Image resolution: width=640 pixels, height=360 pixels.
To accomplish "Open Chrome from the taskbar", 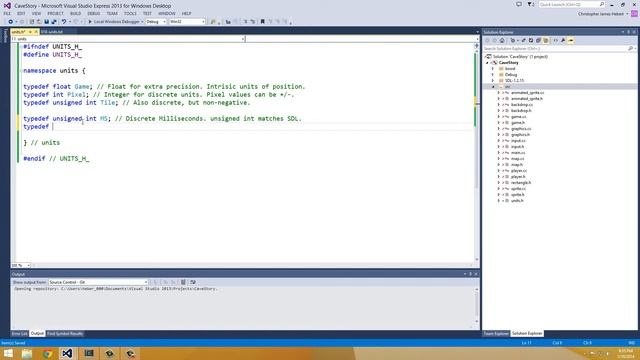I will 47,353.
